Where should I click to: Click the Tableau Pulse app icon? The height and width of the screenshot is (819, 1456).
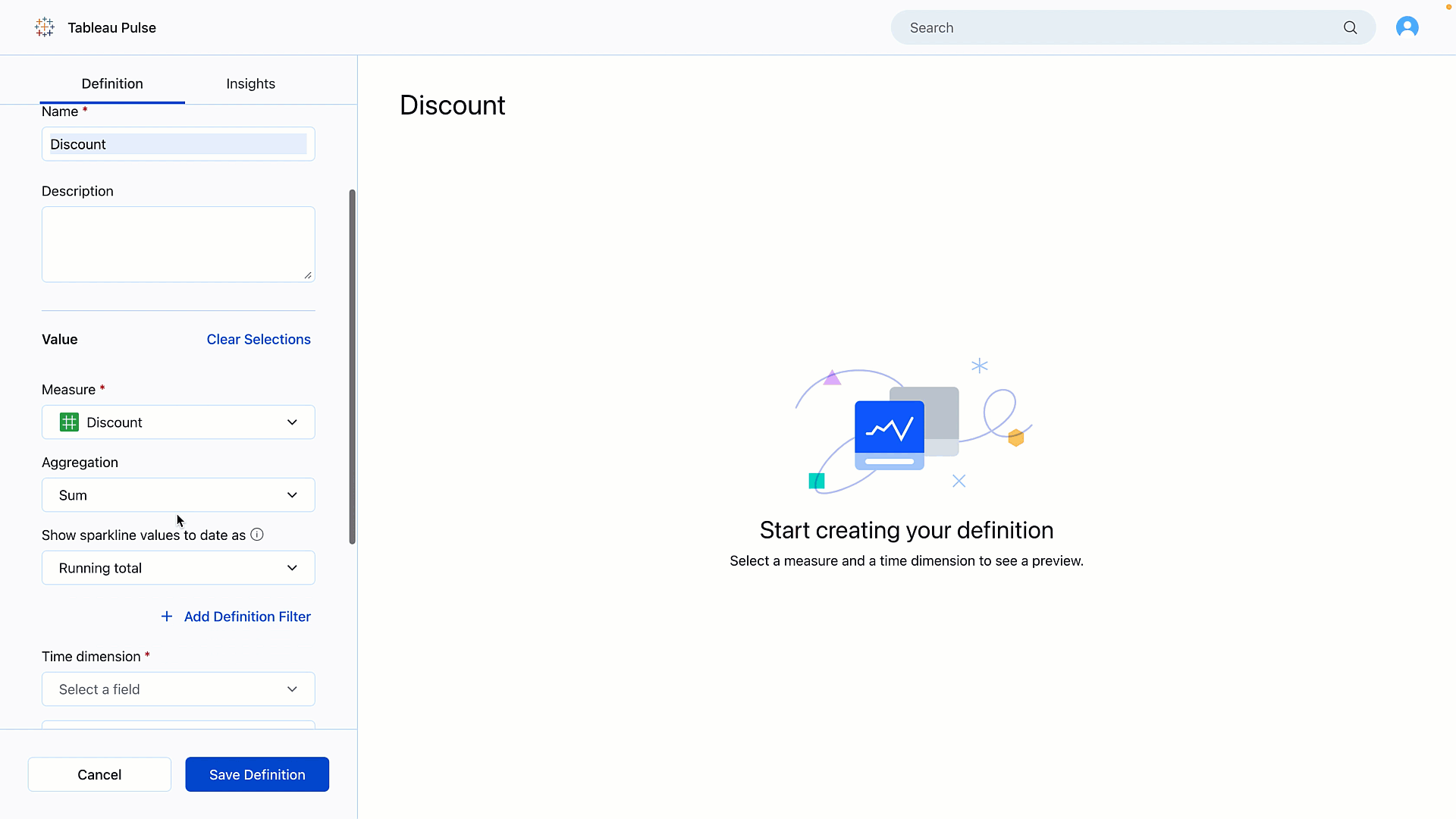44,27
